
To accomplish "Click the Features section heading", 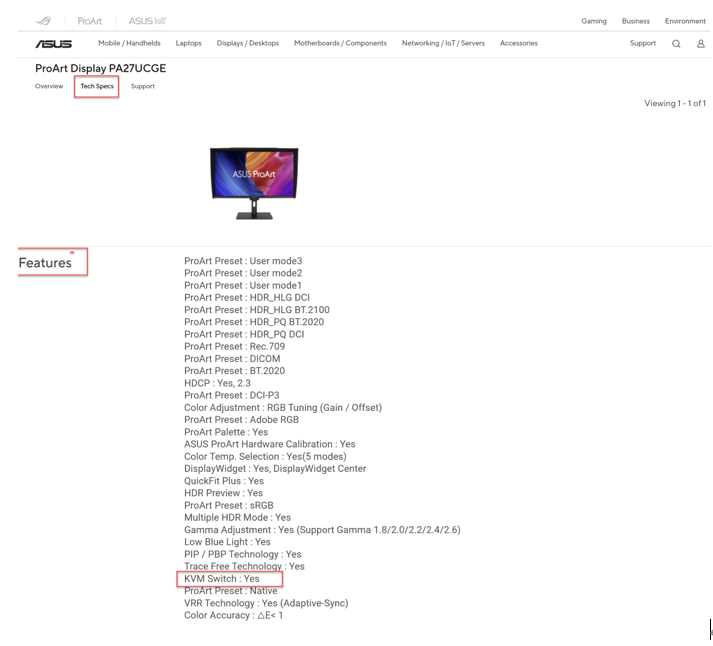I will [45, 263].
